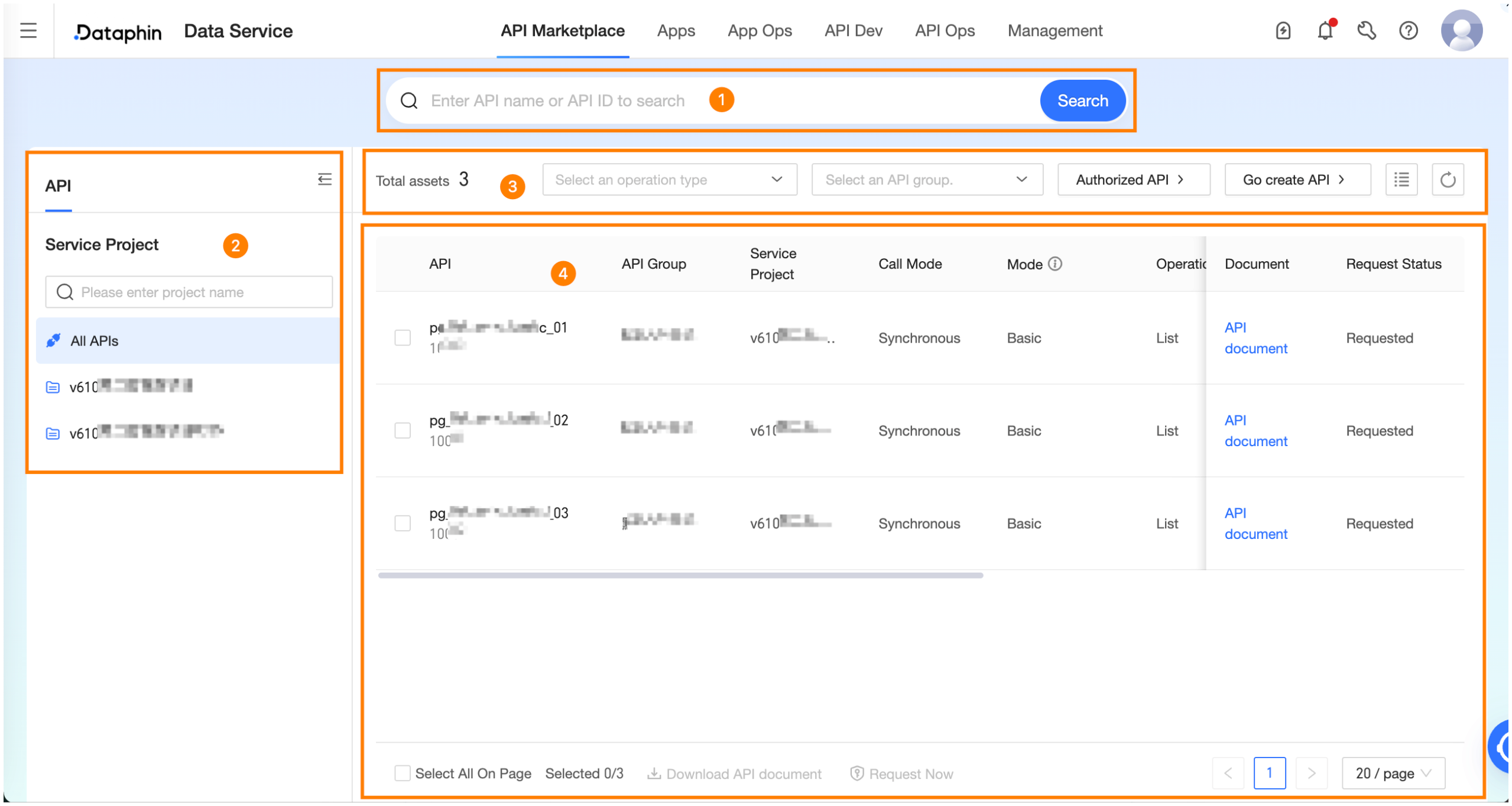Click 'Synchronous' in the _02 row

pos(920,431)
